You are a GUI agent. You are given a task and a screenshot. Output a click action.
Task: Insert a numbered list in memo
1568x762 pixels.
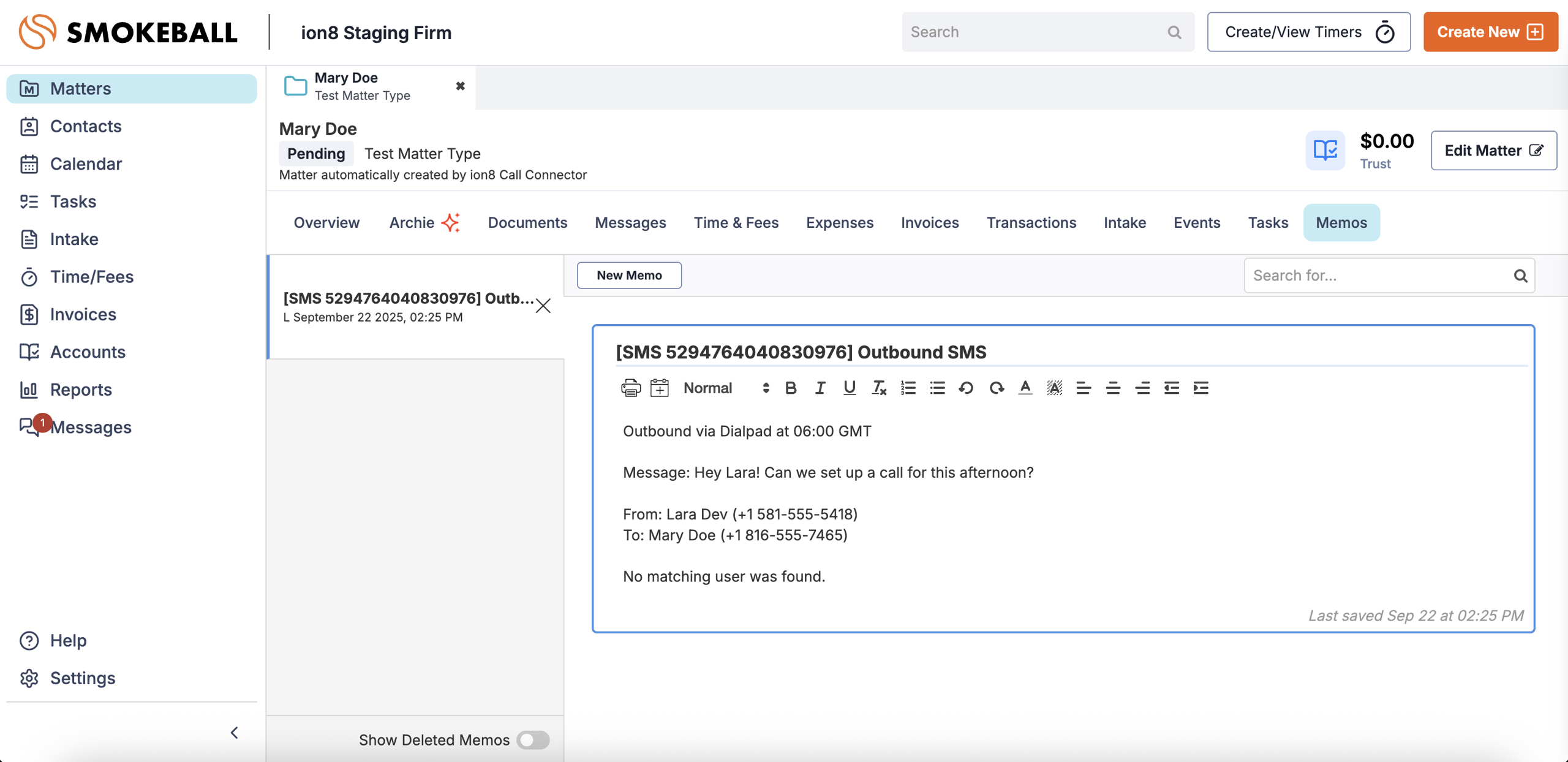pyautogui.click(x=908, y=388)
